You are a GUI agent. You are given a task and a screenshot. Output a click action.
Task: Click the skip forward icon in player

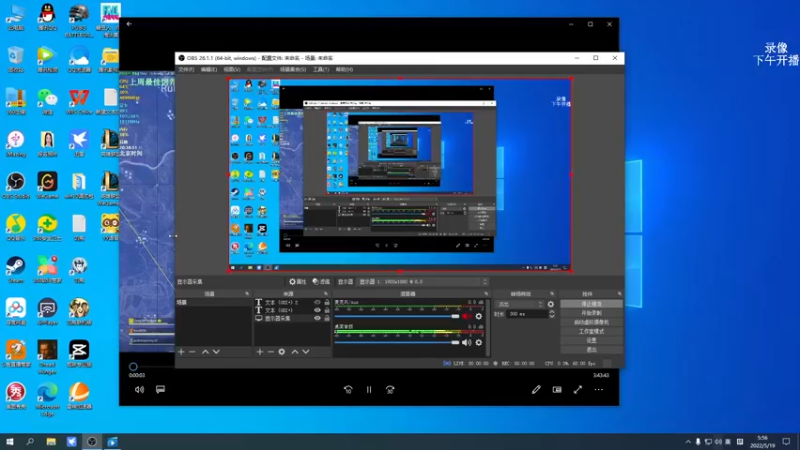point(390,389)
